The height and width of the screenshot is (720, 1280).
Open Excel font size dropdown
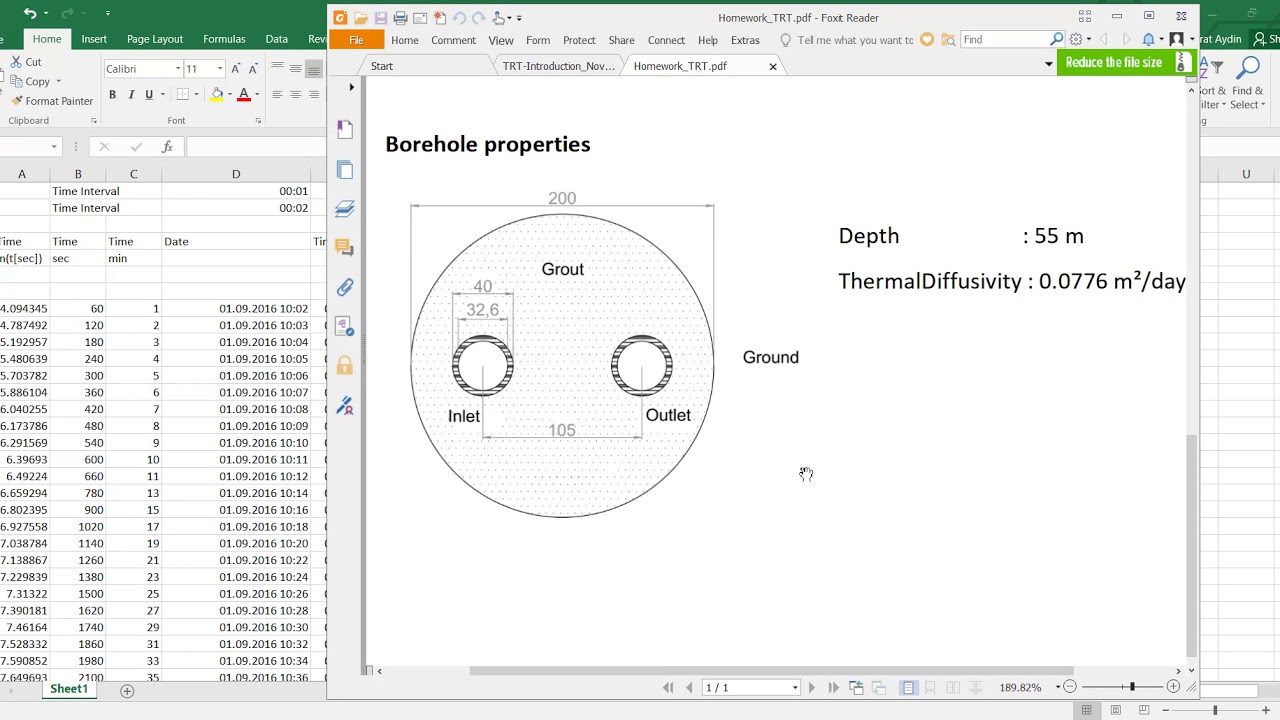(x=220, y=69)
